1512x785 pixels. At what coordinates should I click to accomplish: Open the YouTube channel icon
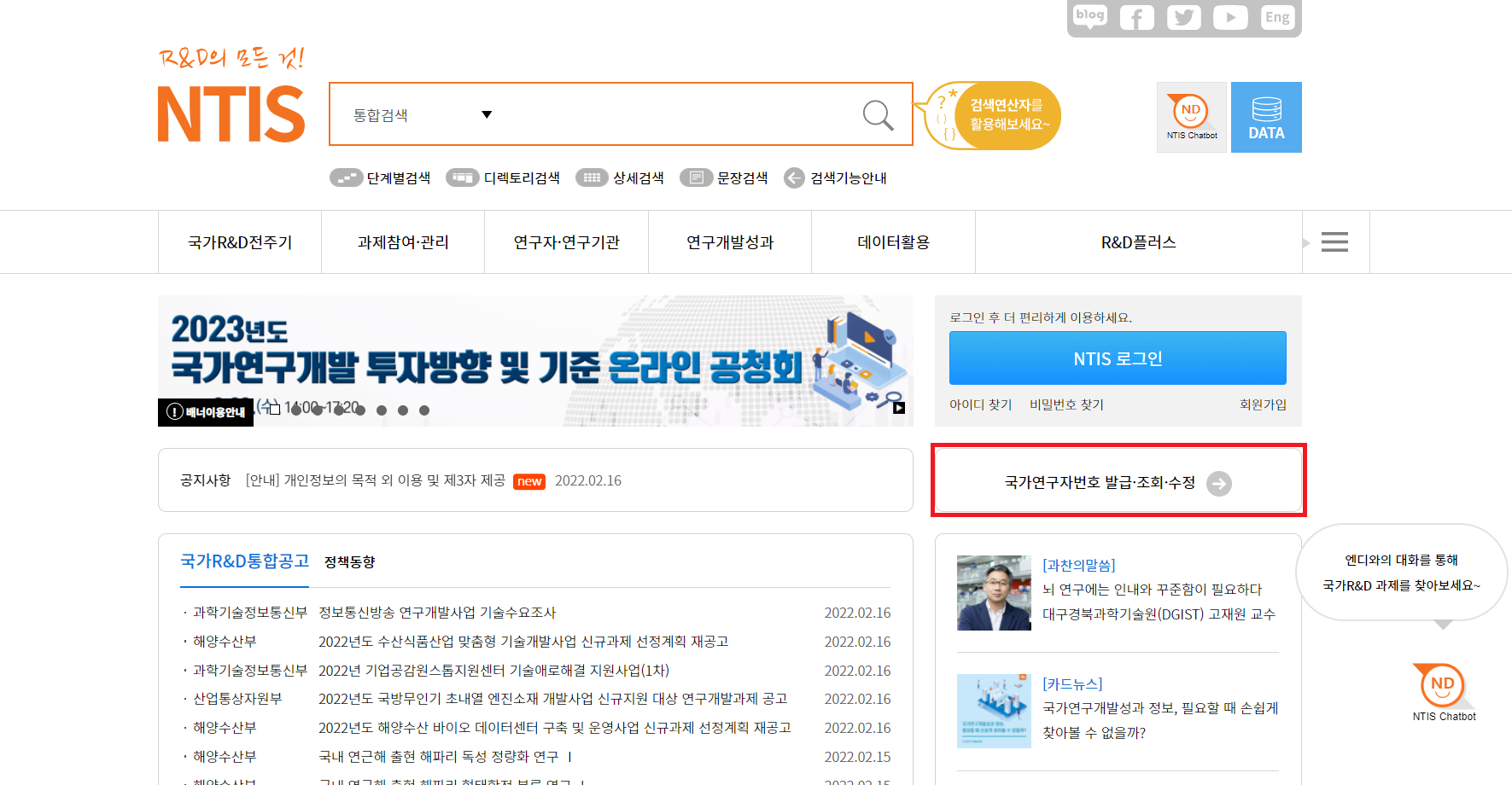[x=1230, y=17]
